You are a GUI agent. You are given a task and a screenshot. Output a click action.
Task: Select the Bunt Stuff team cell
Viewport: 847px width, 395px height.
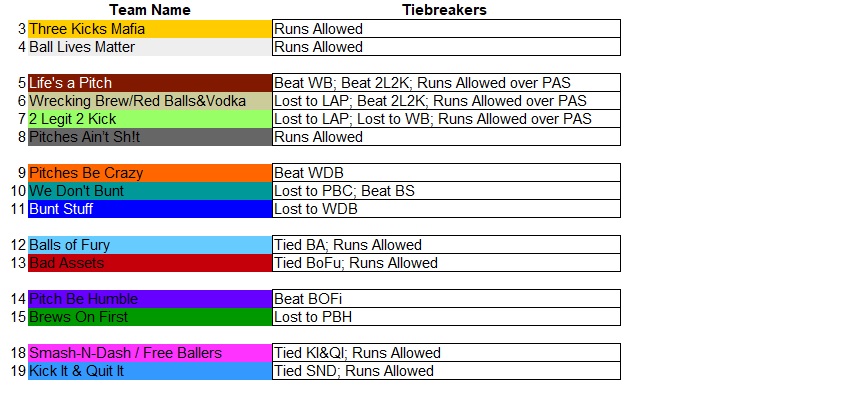[x=150, y=209]
